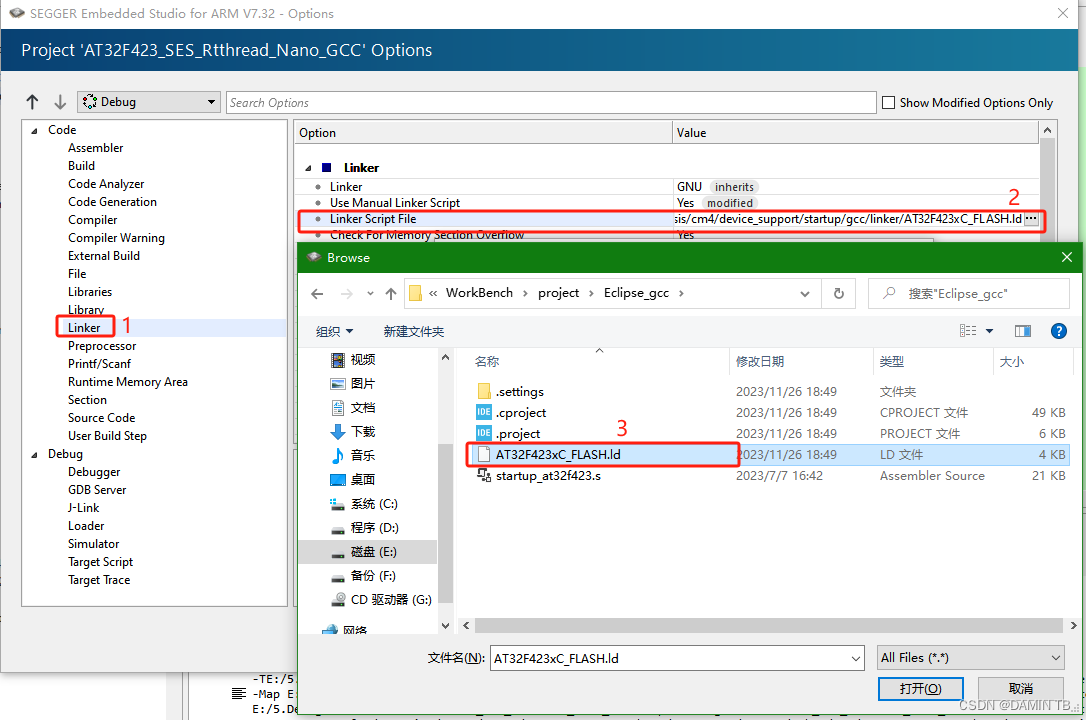Select AT32F423xC_FLASH.ld file

(x=558, y=455)
